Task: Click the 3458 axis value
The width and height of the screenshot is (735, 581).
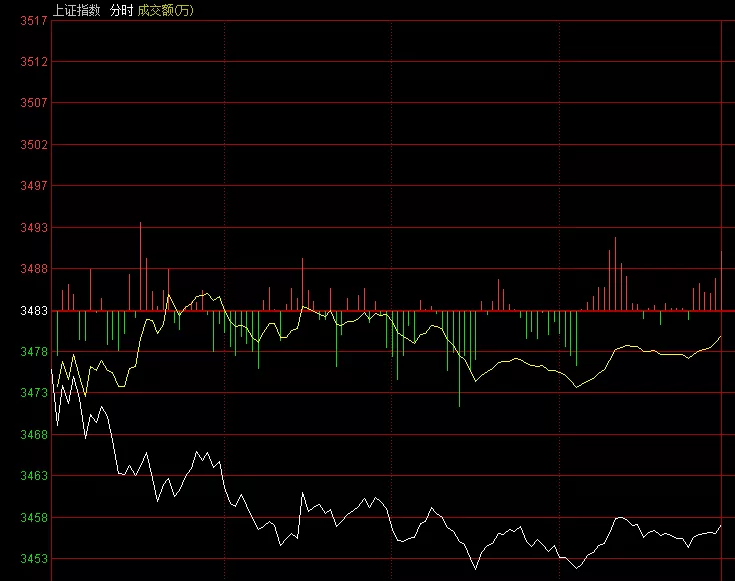Action: tap(34, 518)
